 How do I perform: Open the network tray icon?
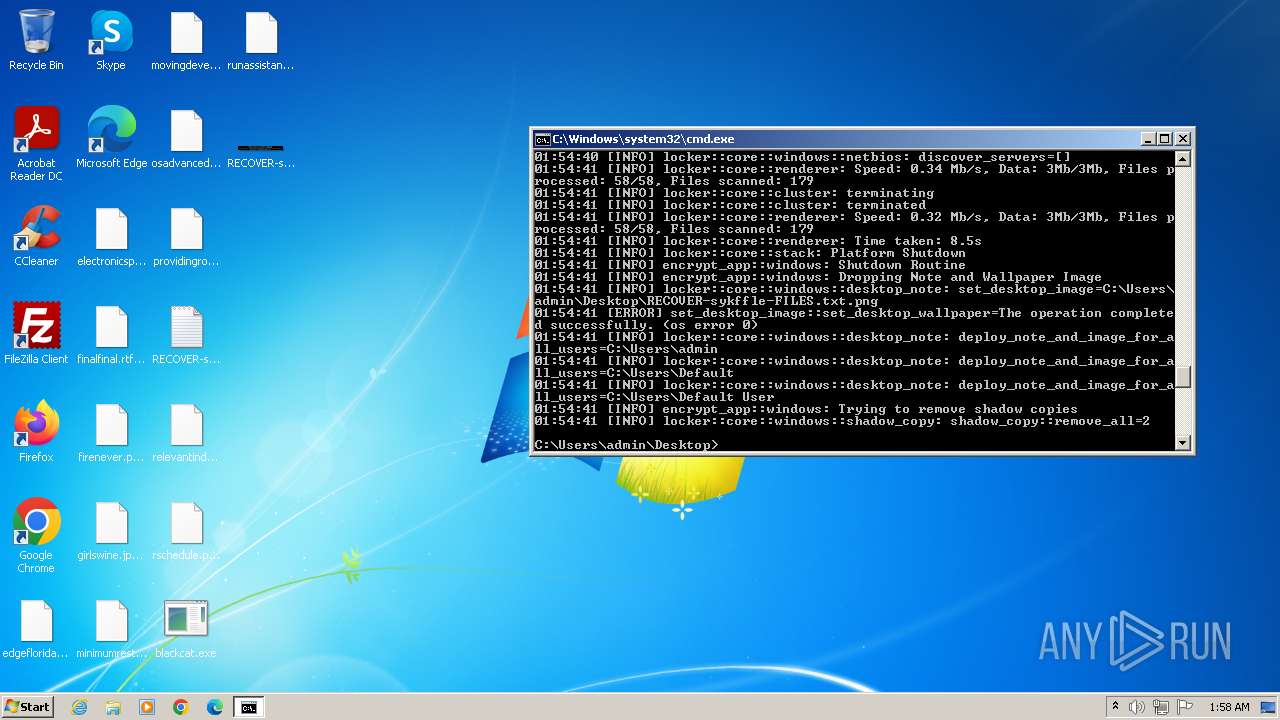[x=1161, y=707]
